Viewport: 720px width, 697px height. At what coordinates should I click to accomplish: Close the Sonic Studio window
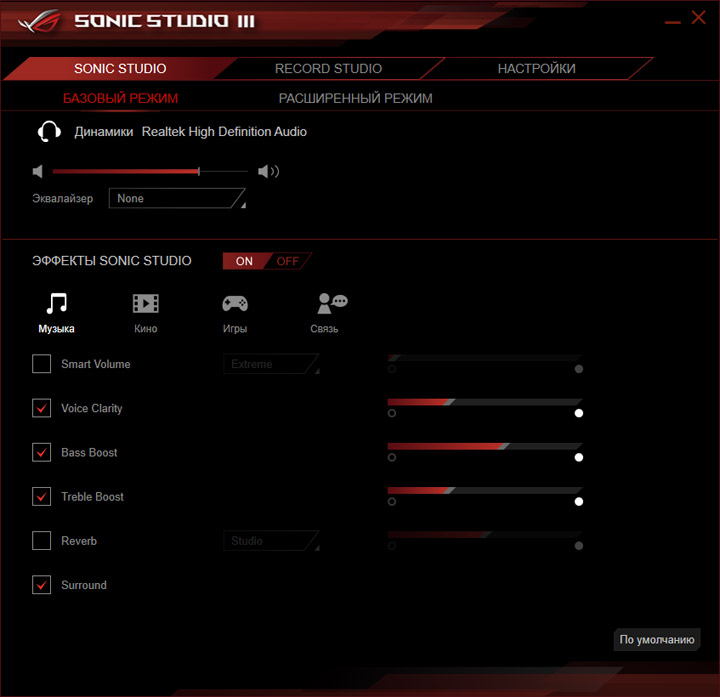[x=698, y=17]
